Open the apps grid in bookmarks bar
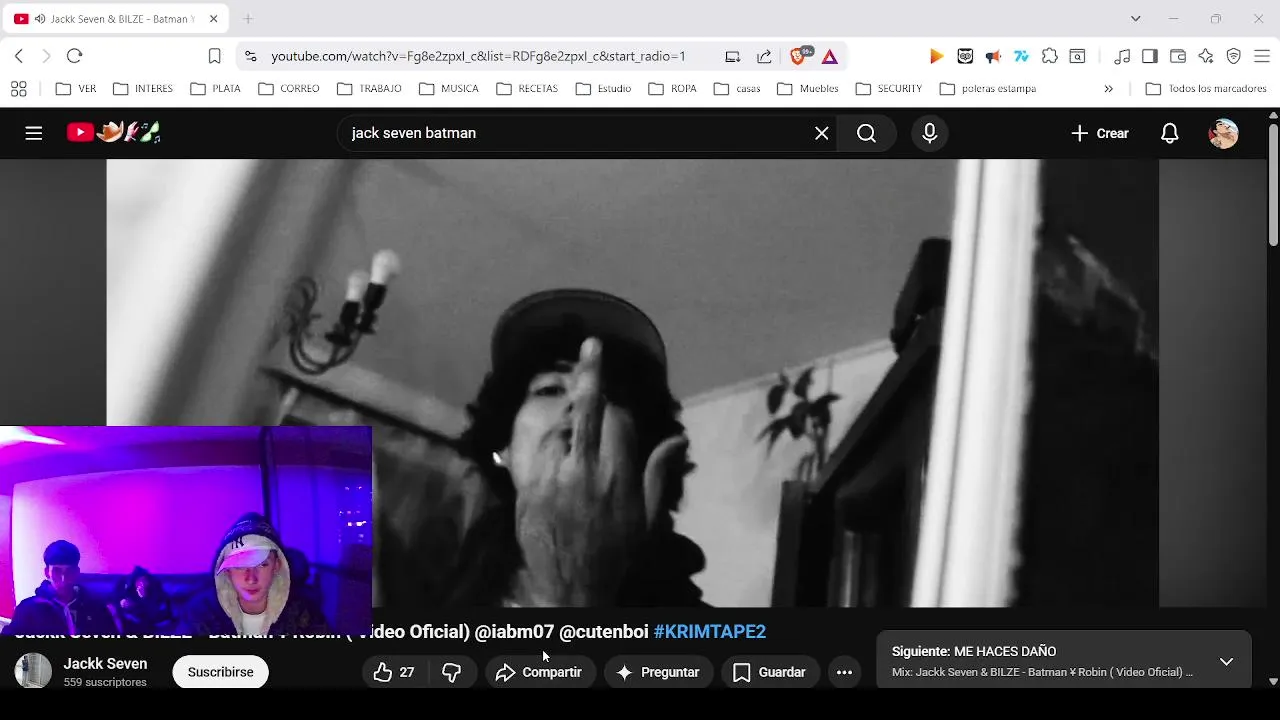 pos(19,88)
